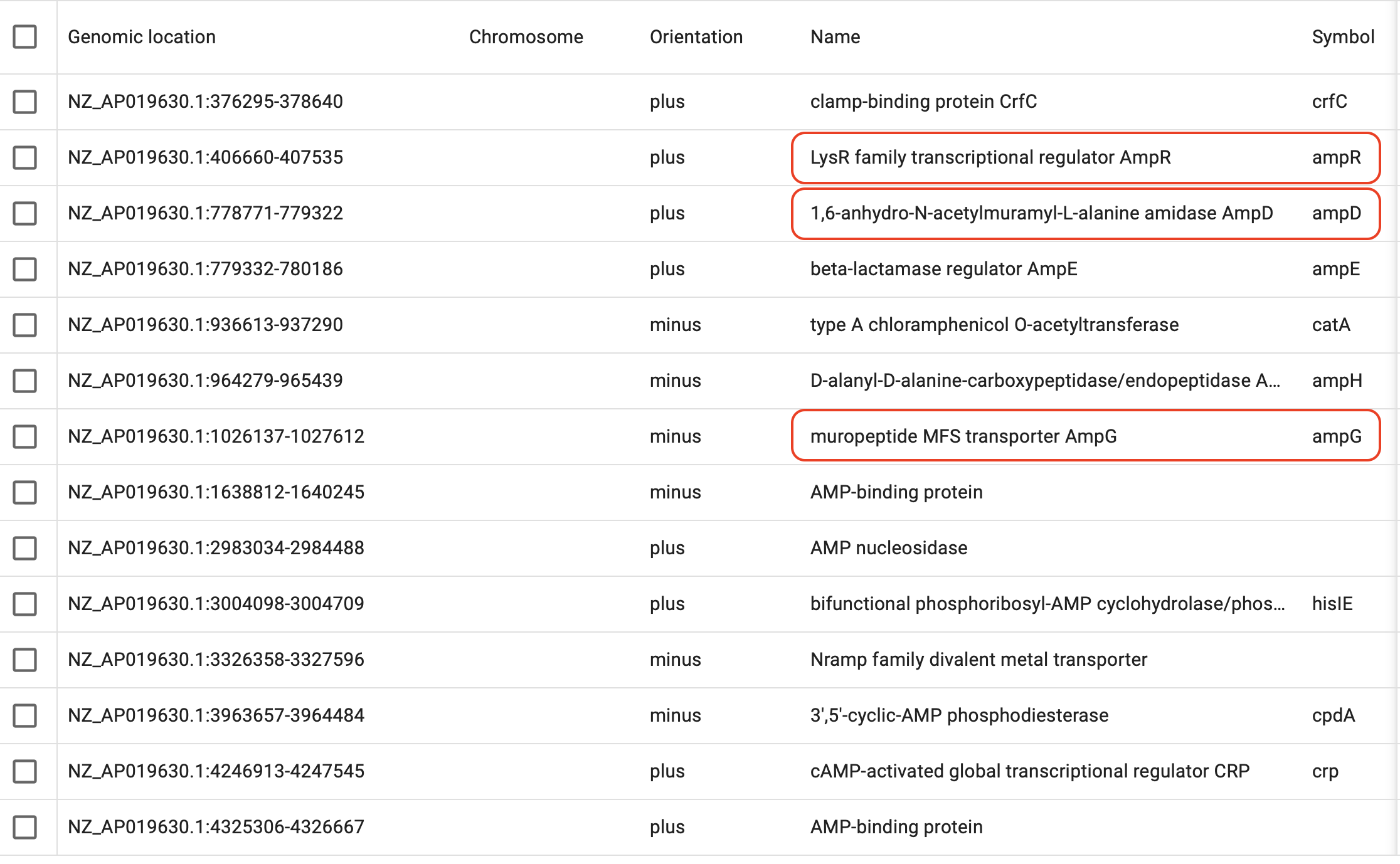Tick the checkbox beside ampD row
This screenshot has height=864, width=1400.
[25, 213]
